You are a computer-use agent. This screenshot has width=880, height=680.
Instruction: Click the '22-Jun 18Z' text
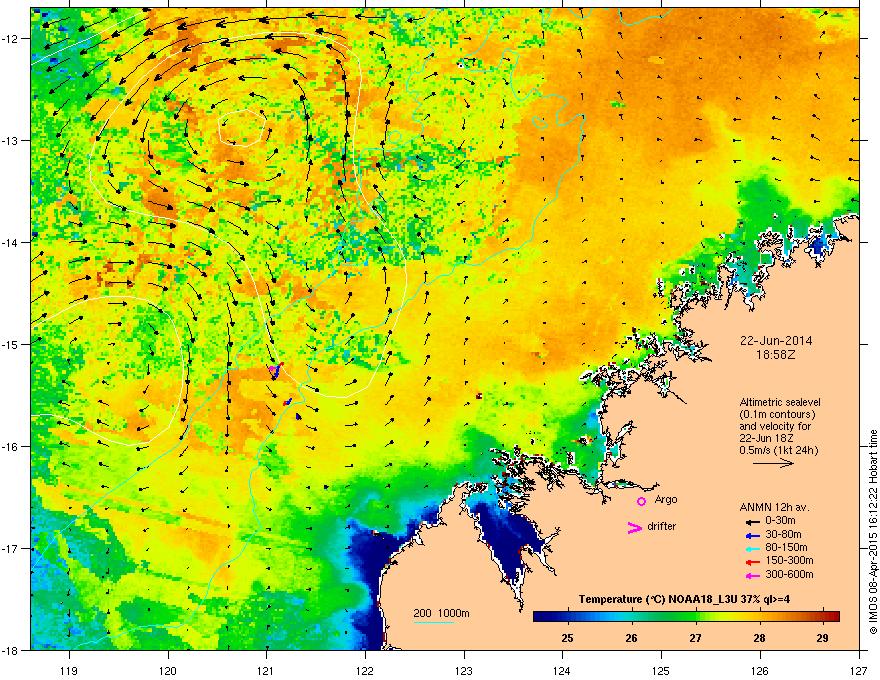765,438
